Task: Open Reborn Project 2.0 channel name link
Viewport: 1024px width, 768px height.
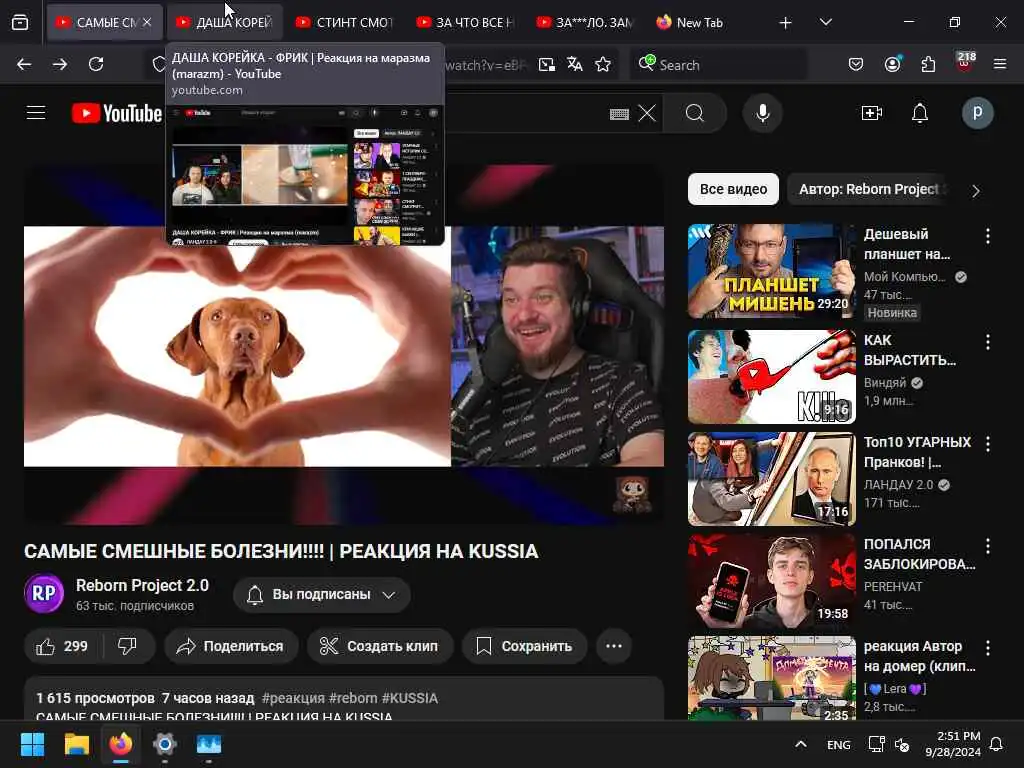Action: pyautogui.click(x=142, y=586)
